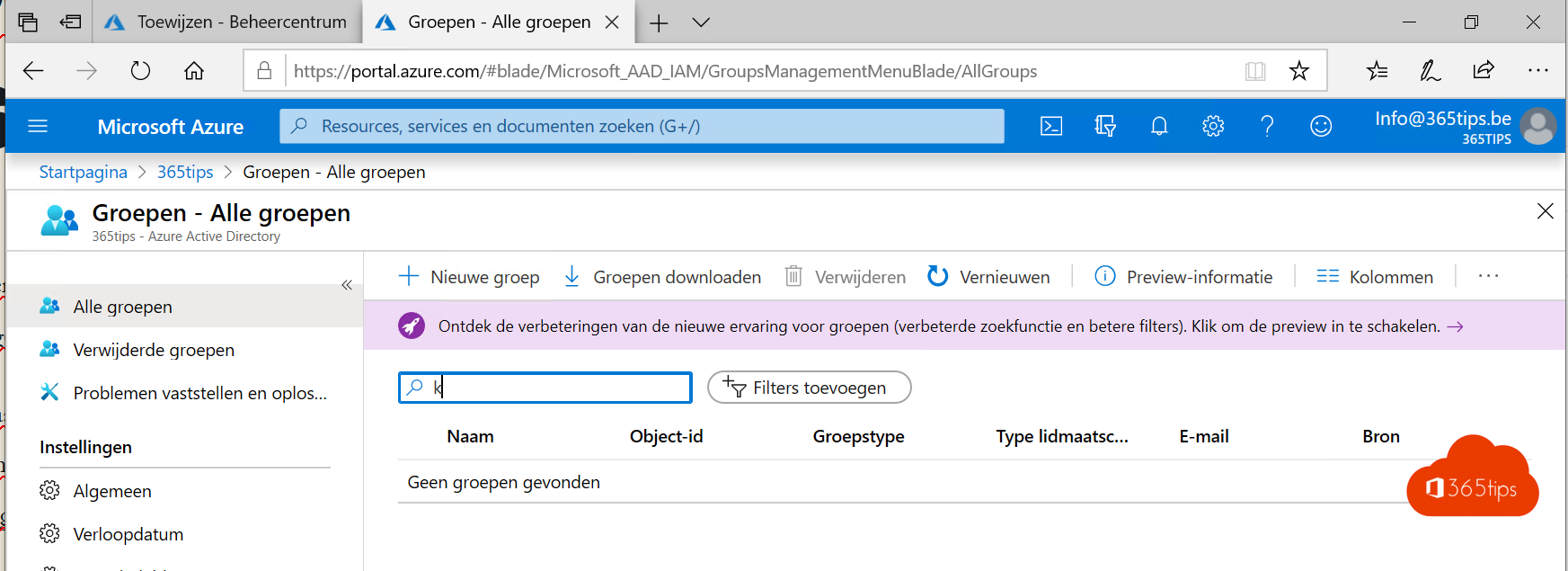Open portal settings gear icon
The image size is (1568, 571).
[x=1213, y=126]
